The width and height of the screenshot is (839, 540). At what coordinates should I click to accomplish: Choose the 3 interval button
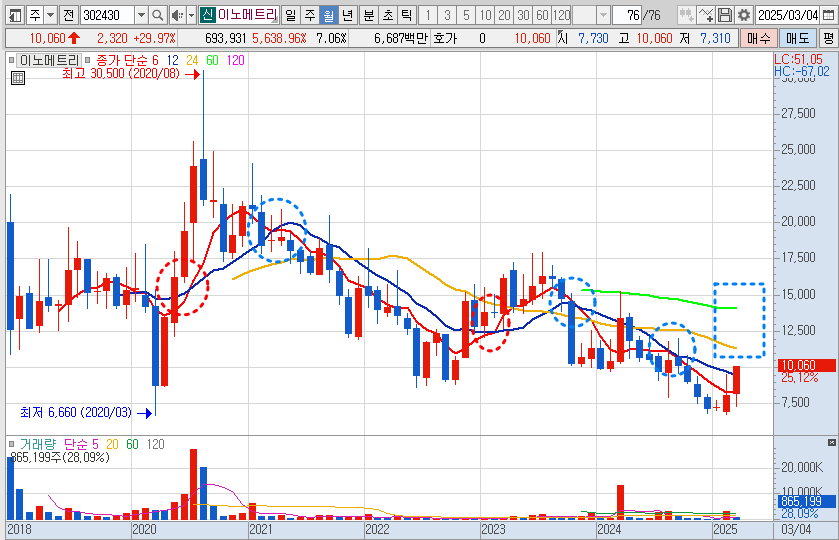(447, 15)
